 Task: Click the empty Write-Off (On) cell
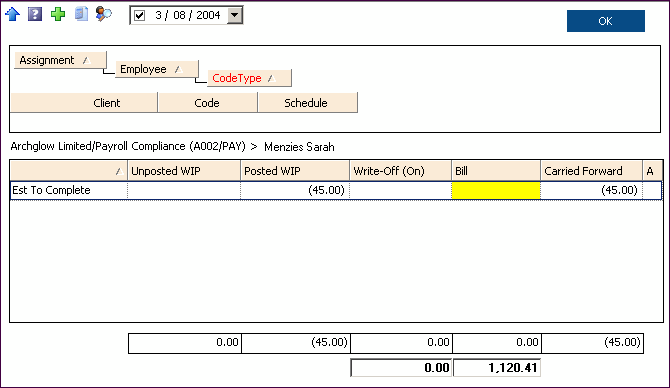tap(401, 190)
